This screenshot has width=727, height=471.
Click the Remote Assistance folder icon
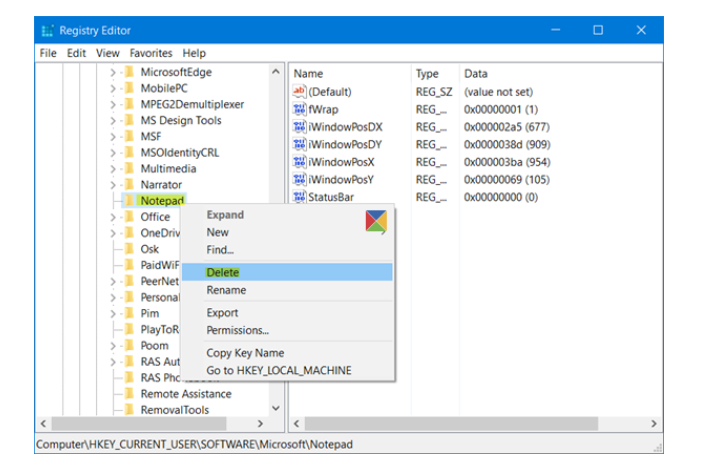[x=130, y=394]
